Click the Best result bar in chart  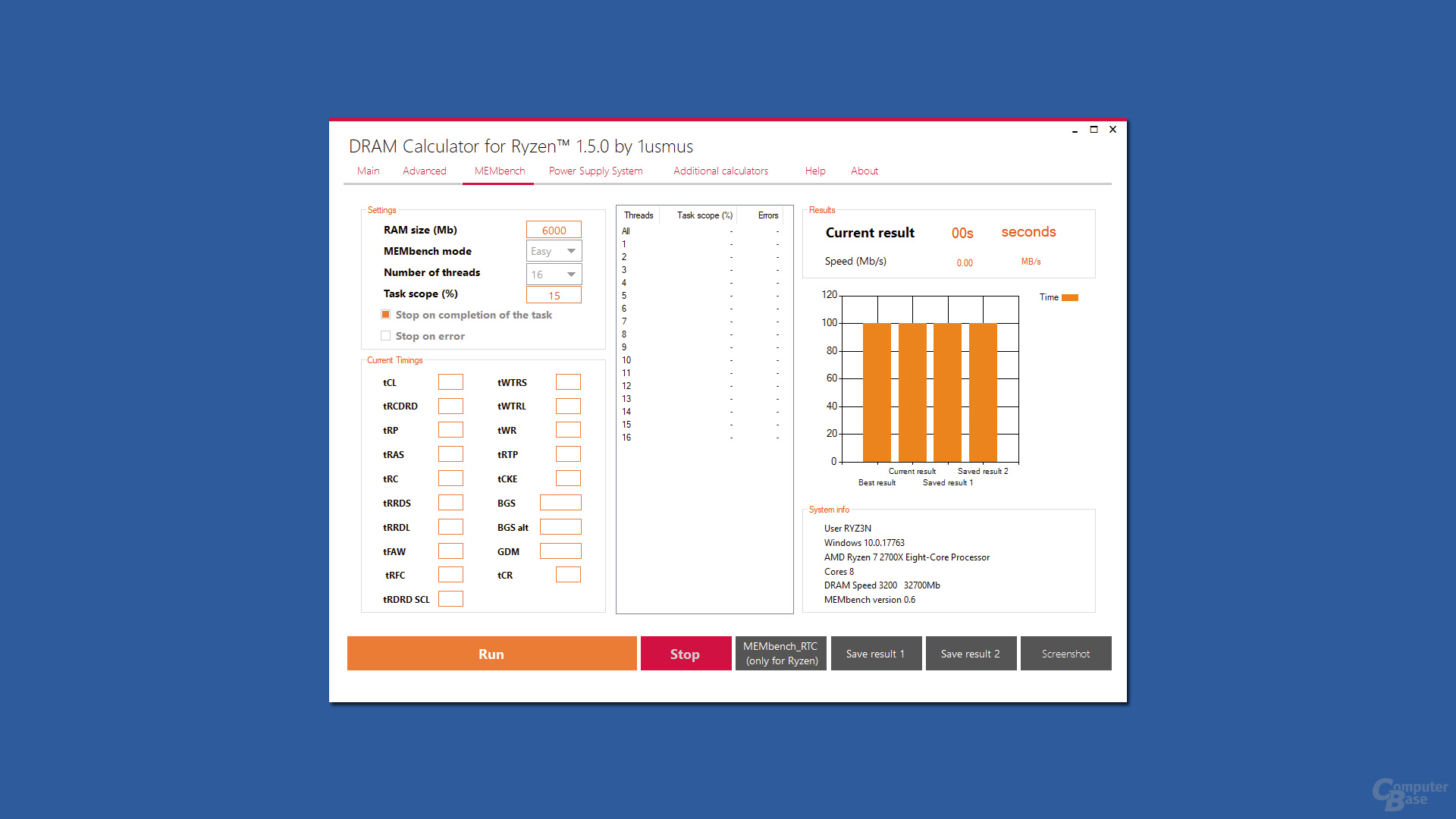877,393
